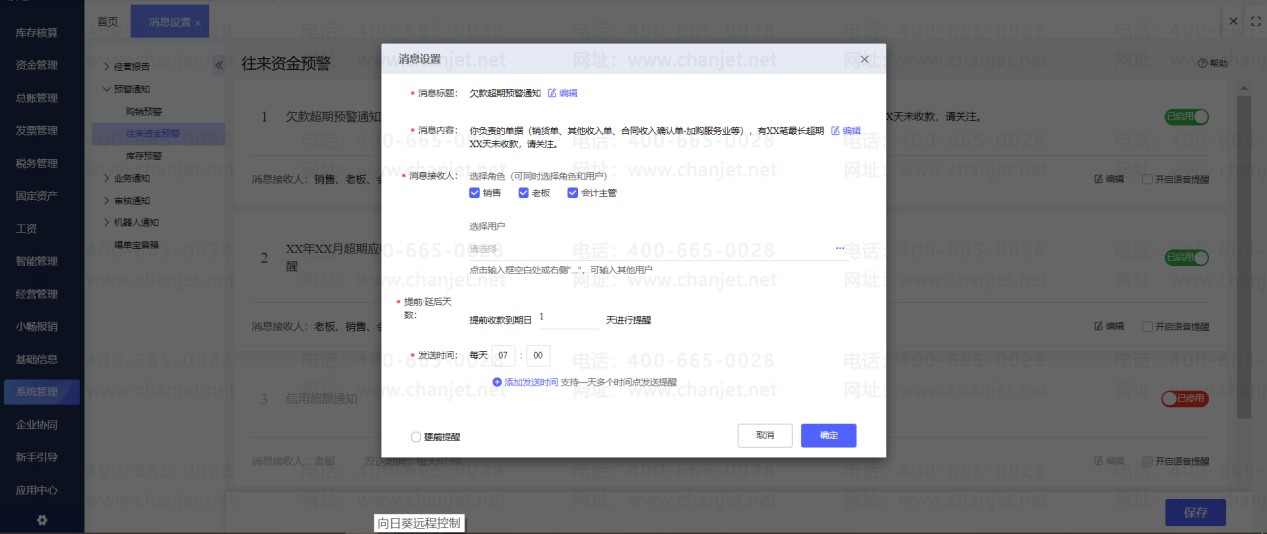Open the settings gear in left navigation
The width and height of the screenshot is (1267, 534).
pos(42,519)
